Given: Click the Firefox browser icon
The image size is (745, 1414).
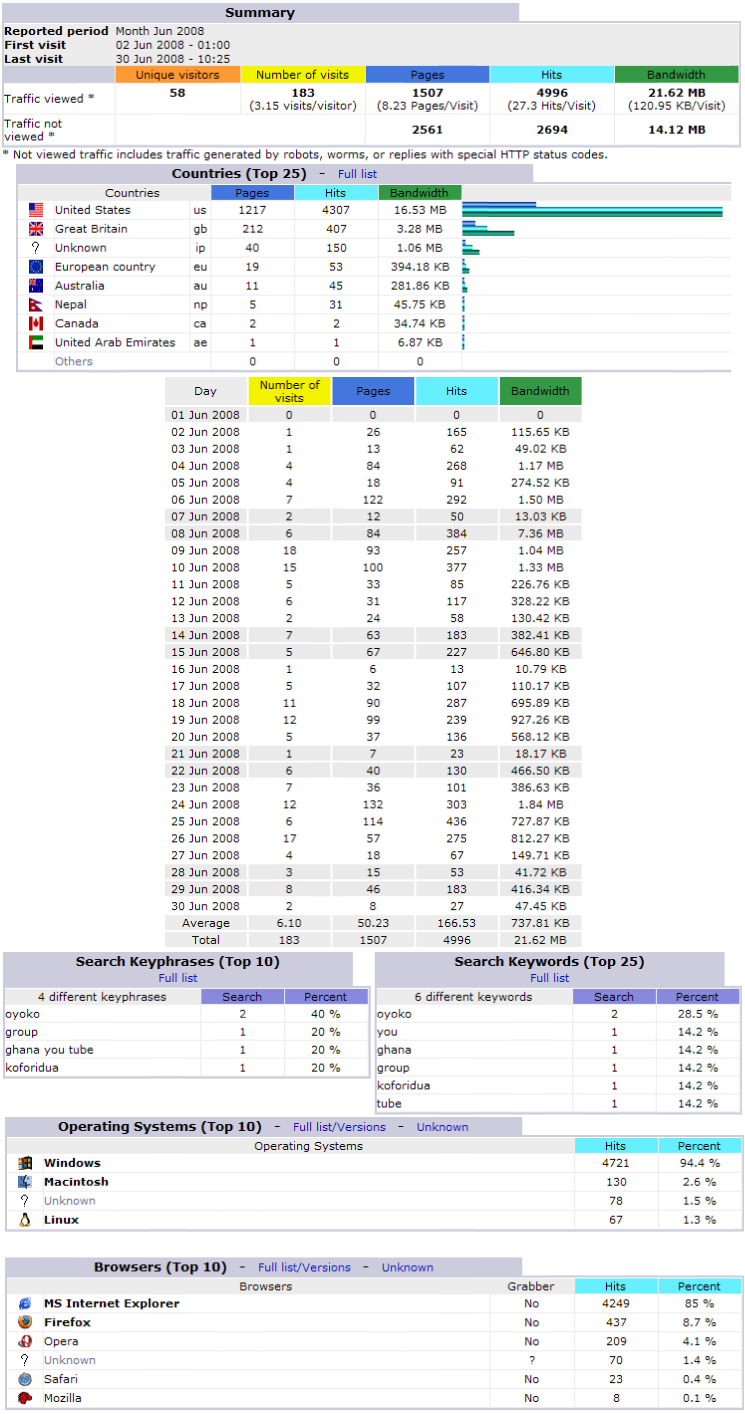Looking at the screenshot, I should [25, 1322].
